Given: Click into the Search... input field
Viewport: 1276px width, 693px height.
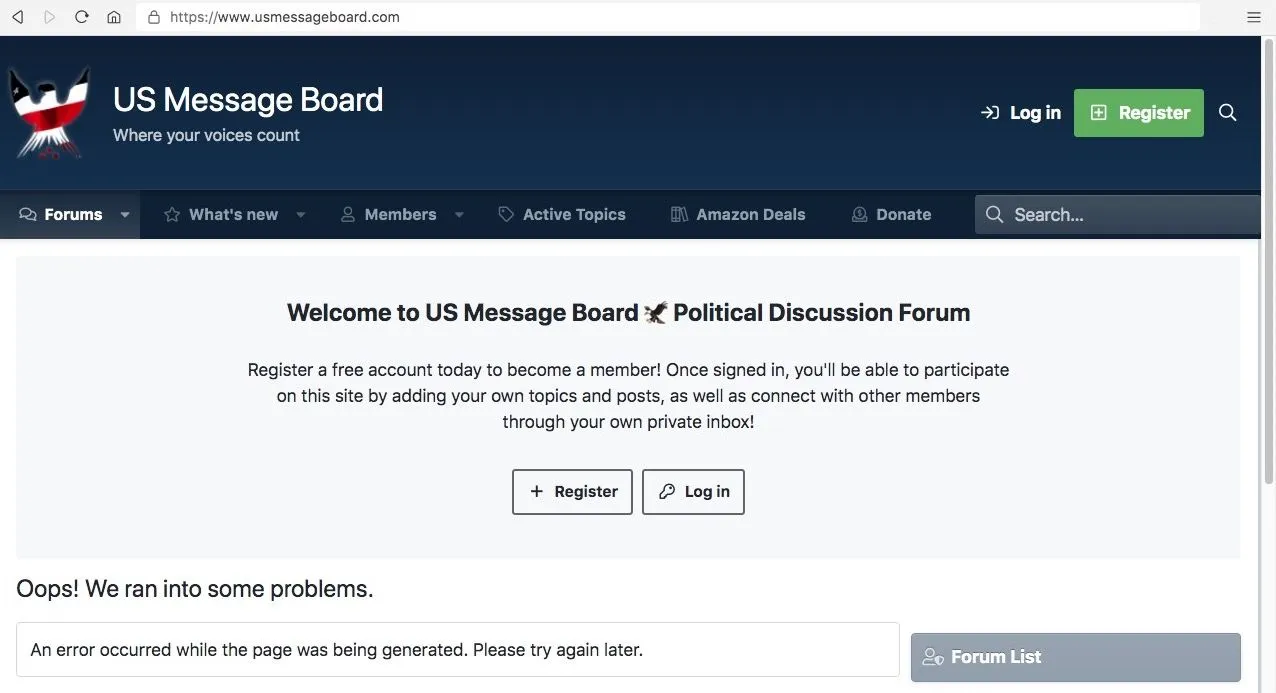Looking at the screenshot, I should tap(1130, 215).
